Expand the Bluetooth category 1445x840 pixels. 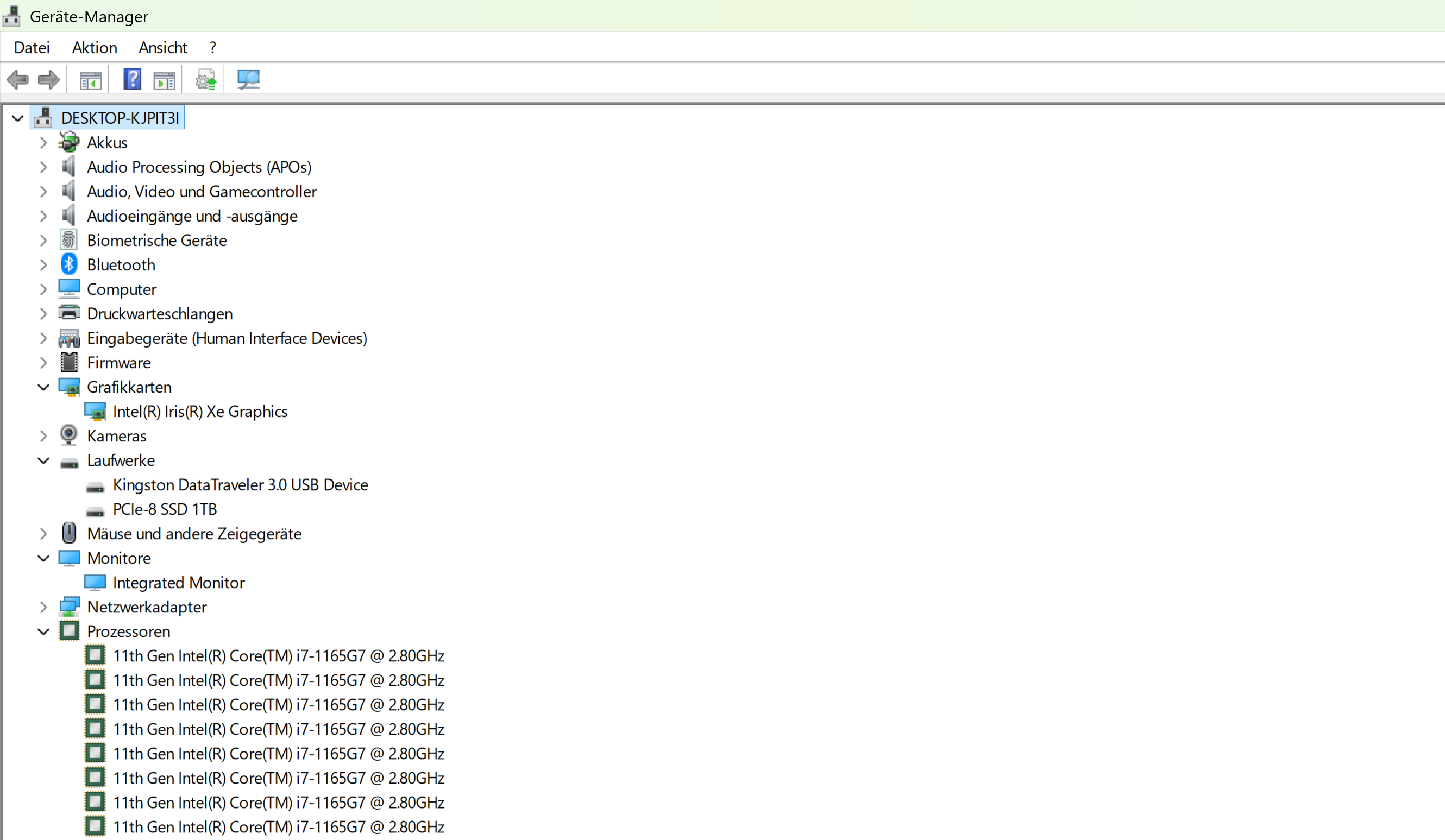click(43, 266)
